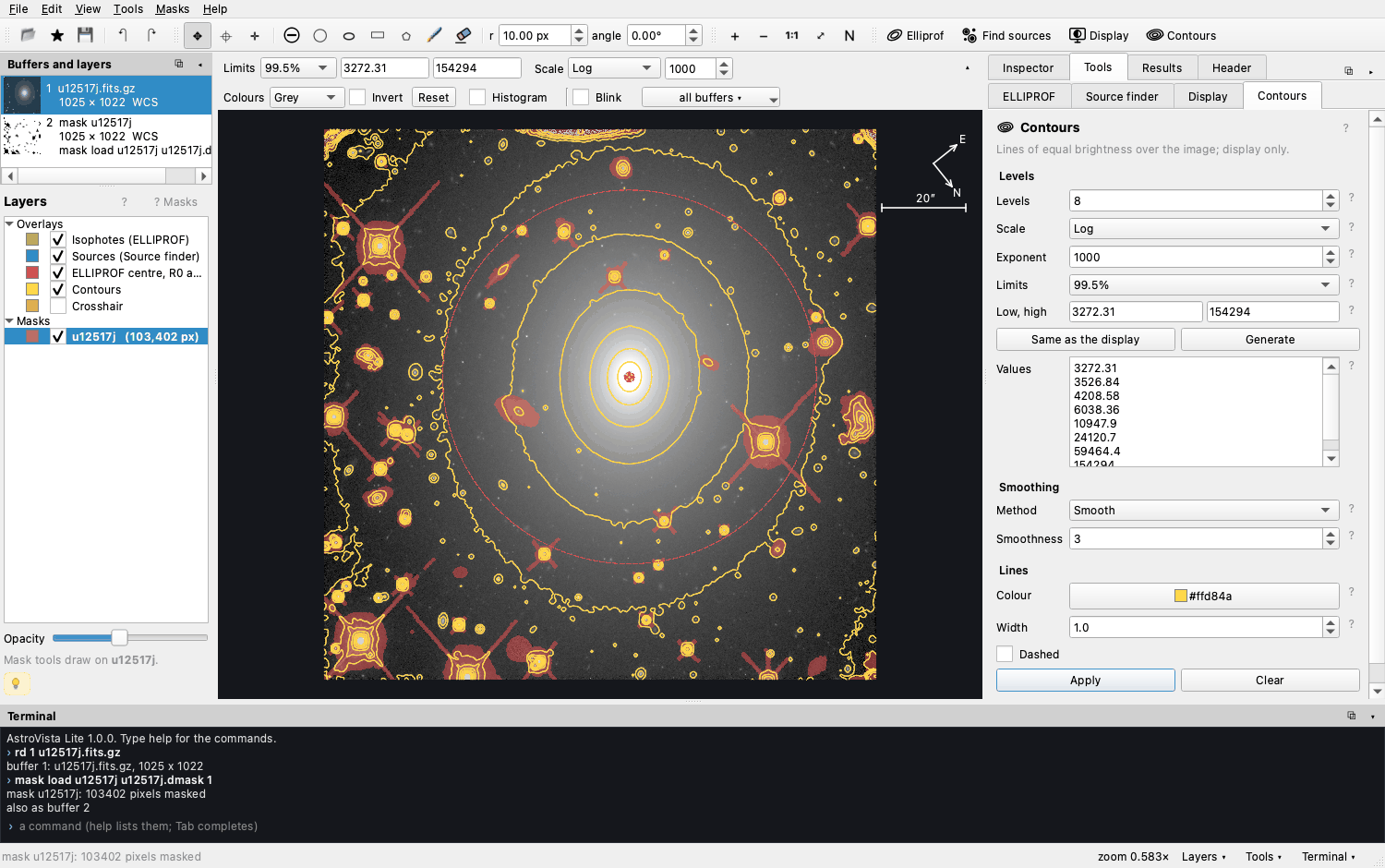Screen dimensions: 1385x868
Task: Enable the Histogram checkbox
Action: [x=477, y=97]
